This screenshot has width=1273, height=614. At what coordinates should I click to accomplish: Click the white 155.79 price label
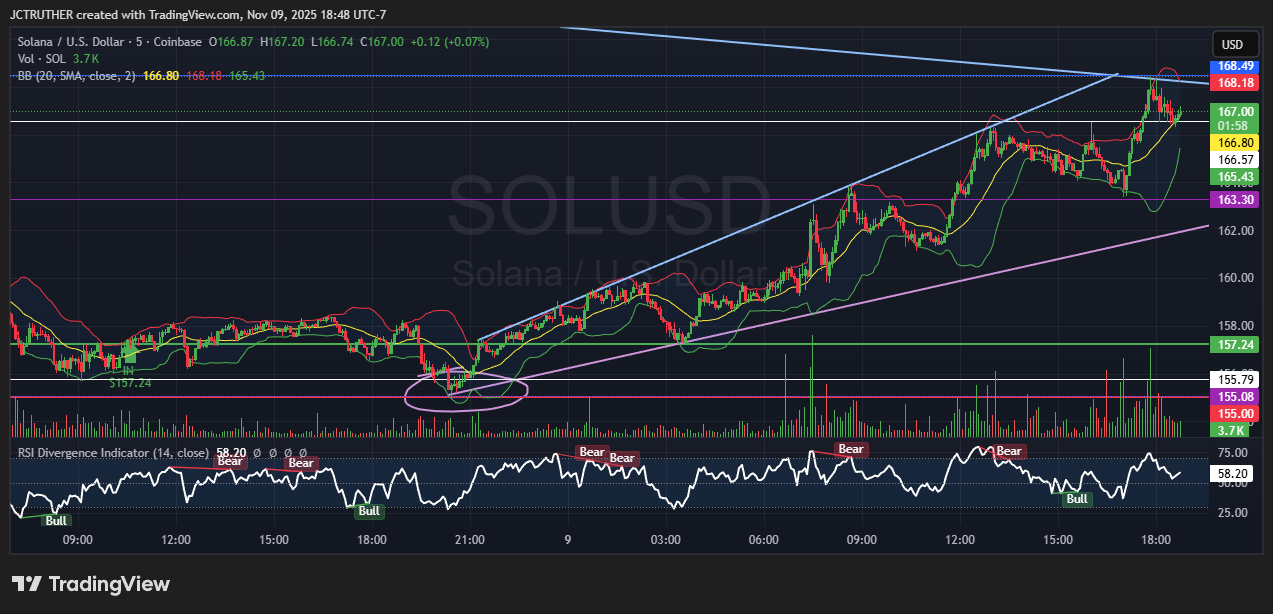pyautogui.click(x=1233, y=379)
